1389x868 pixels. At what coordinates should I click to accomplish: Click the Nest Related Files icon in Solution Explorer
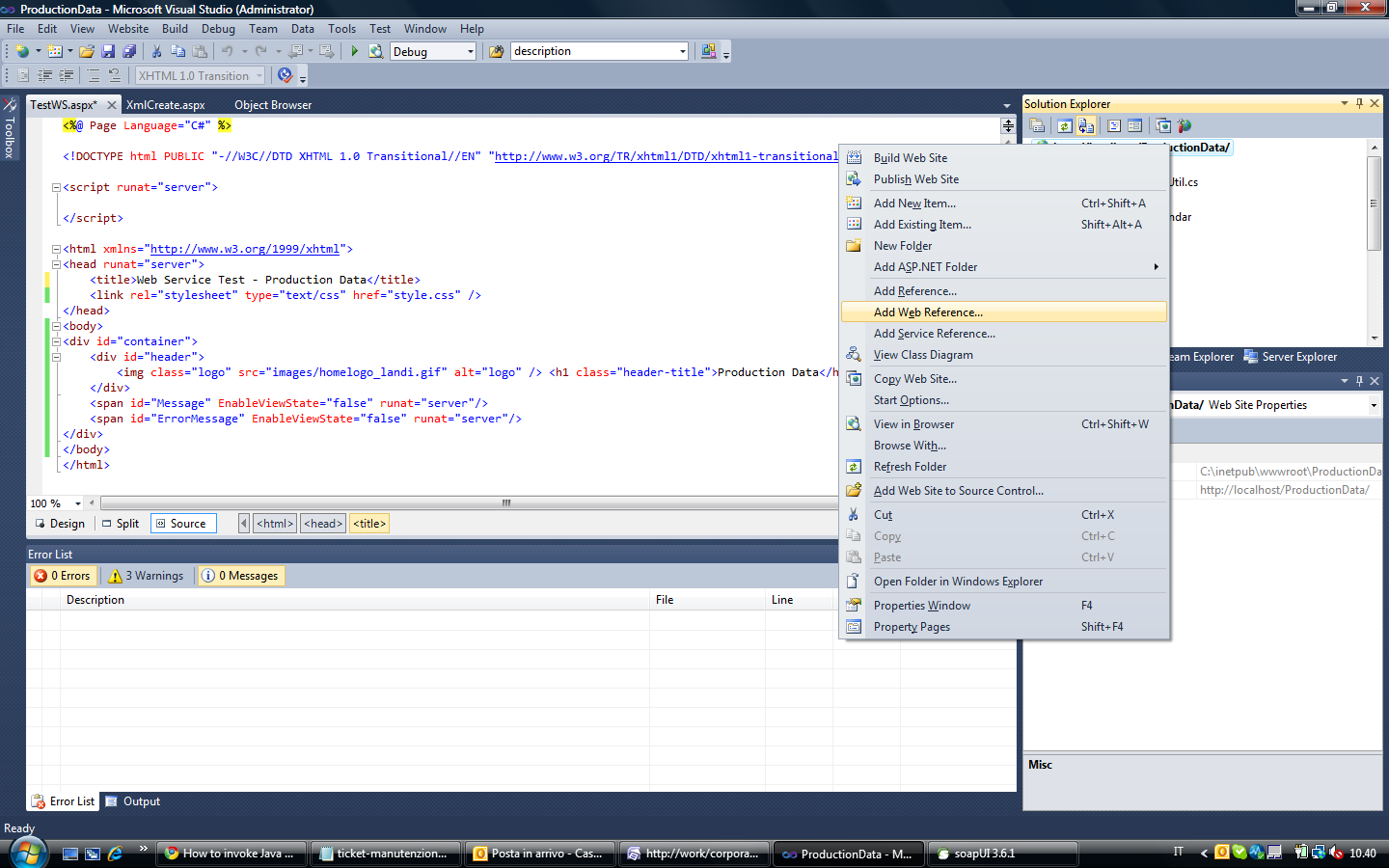(1086, 125)
